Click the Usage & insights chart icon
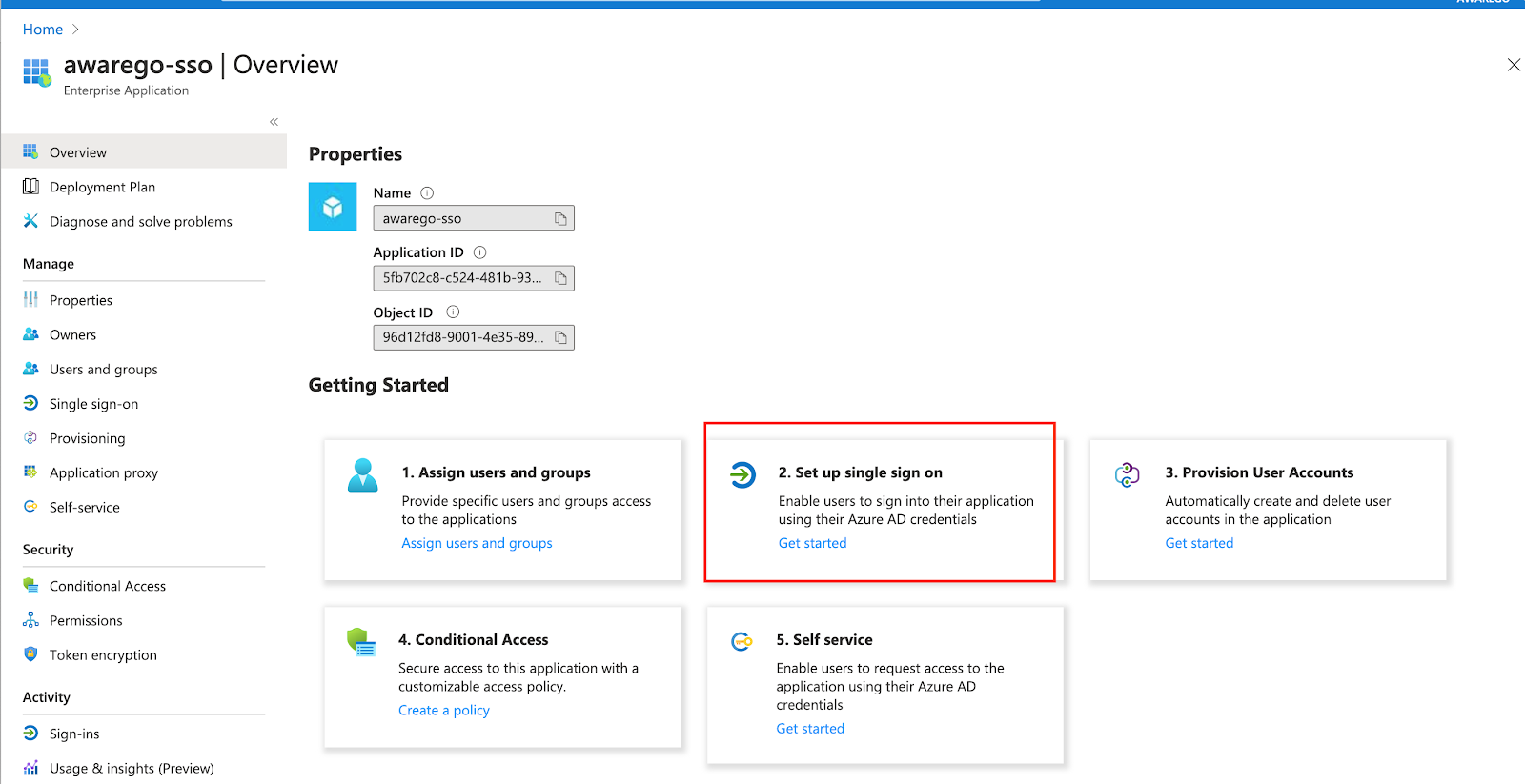This screenshot has height=784, width=1525. pyautogui.click(x=30, y=768)
